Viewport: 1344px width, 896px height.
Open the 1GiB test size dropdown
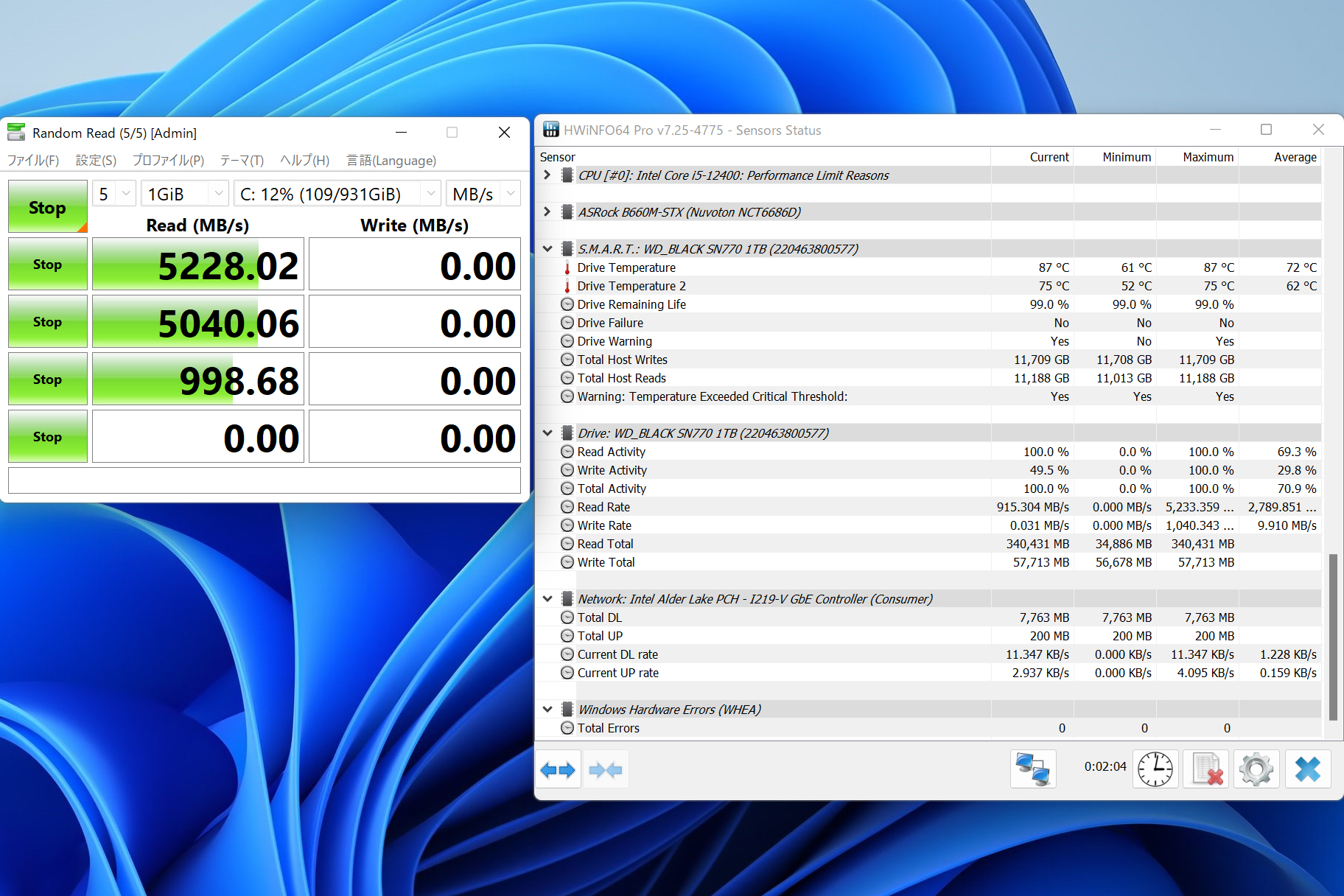click(x=185, y=194)
